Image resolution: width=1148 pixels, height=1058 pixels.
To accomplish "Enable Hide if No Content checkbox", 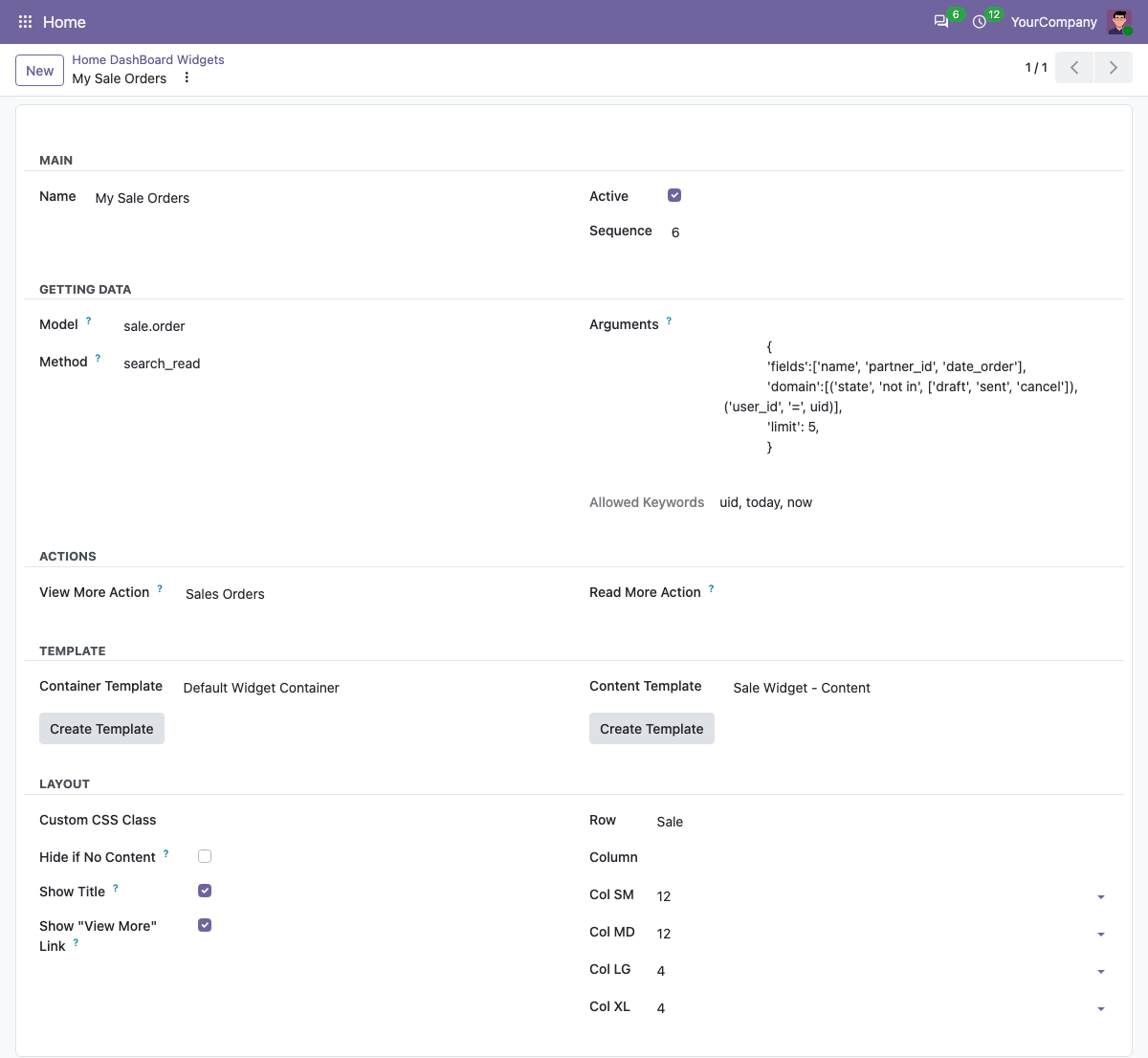I will tap(205, 856).
